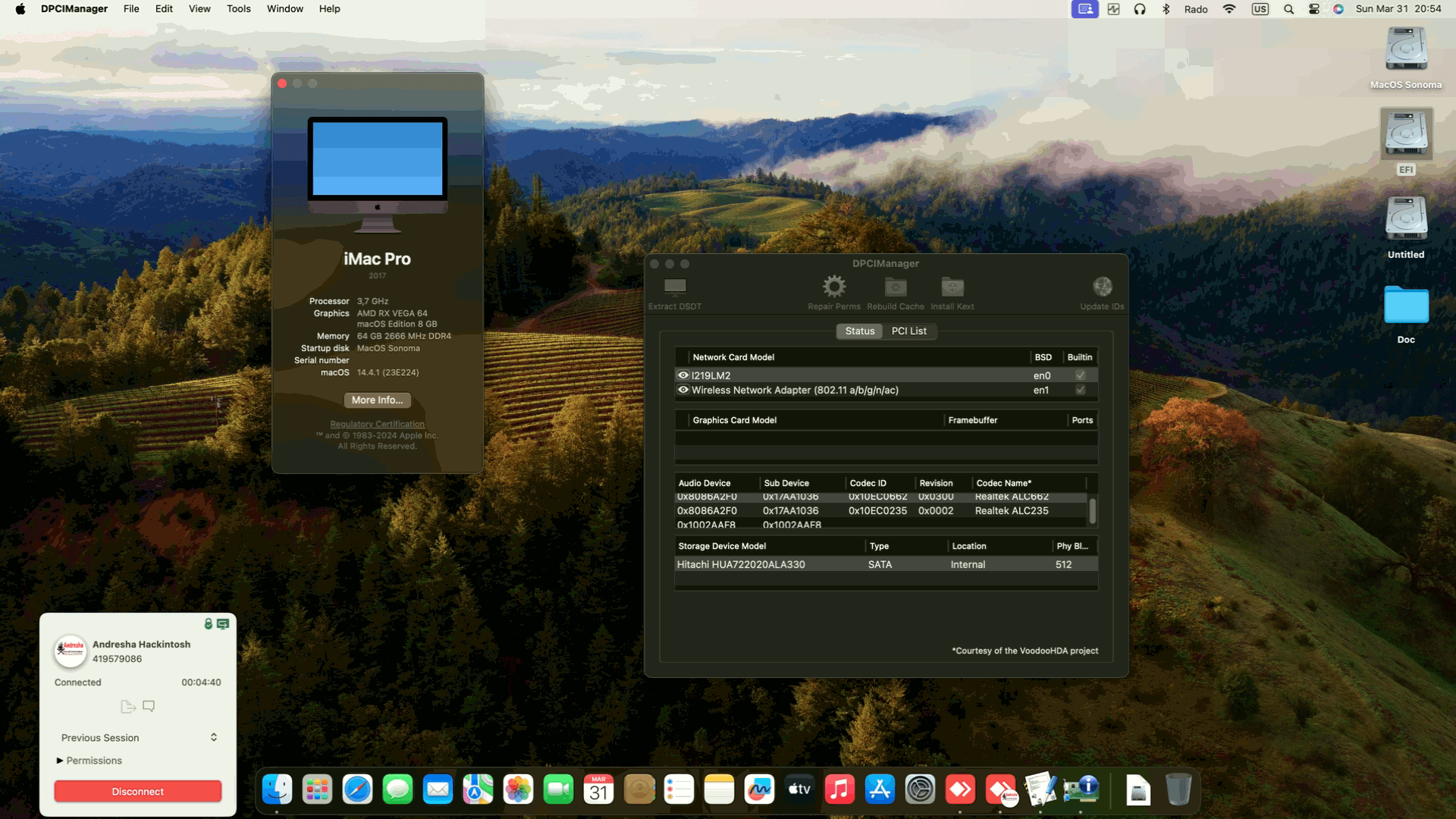Viewport: 1456px width, 819px height.
Task: Open the Regulatory Certification link
Action: pos(377,424)
